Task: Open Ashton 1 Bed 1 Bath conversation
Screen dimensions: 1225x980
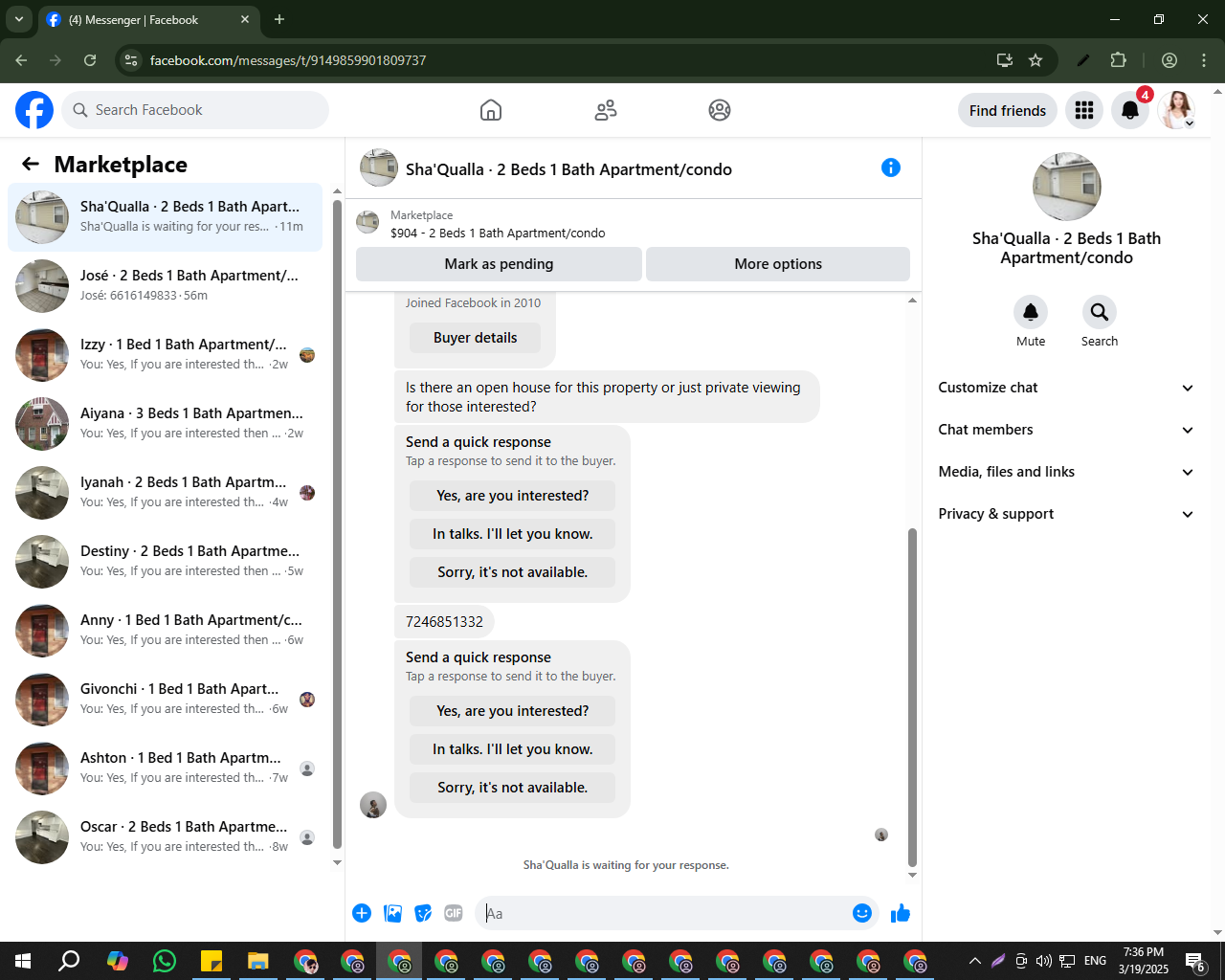Action: 165,768
